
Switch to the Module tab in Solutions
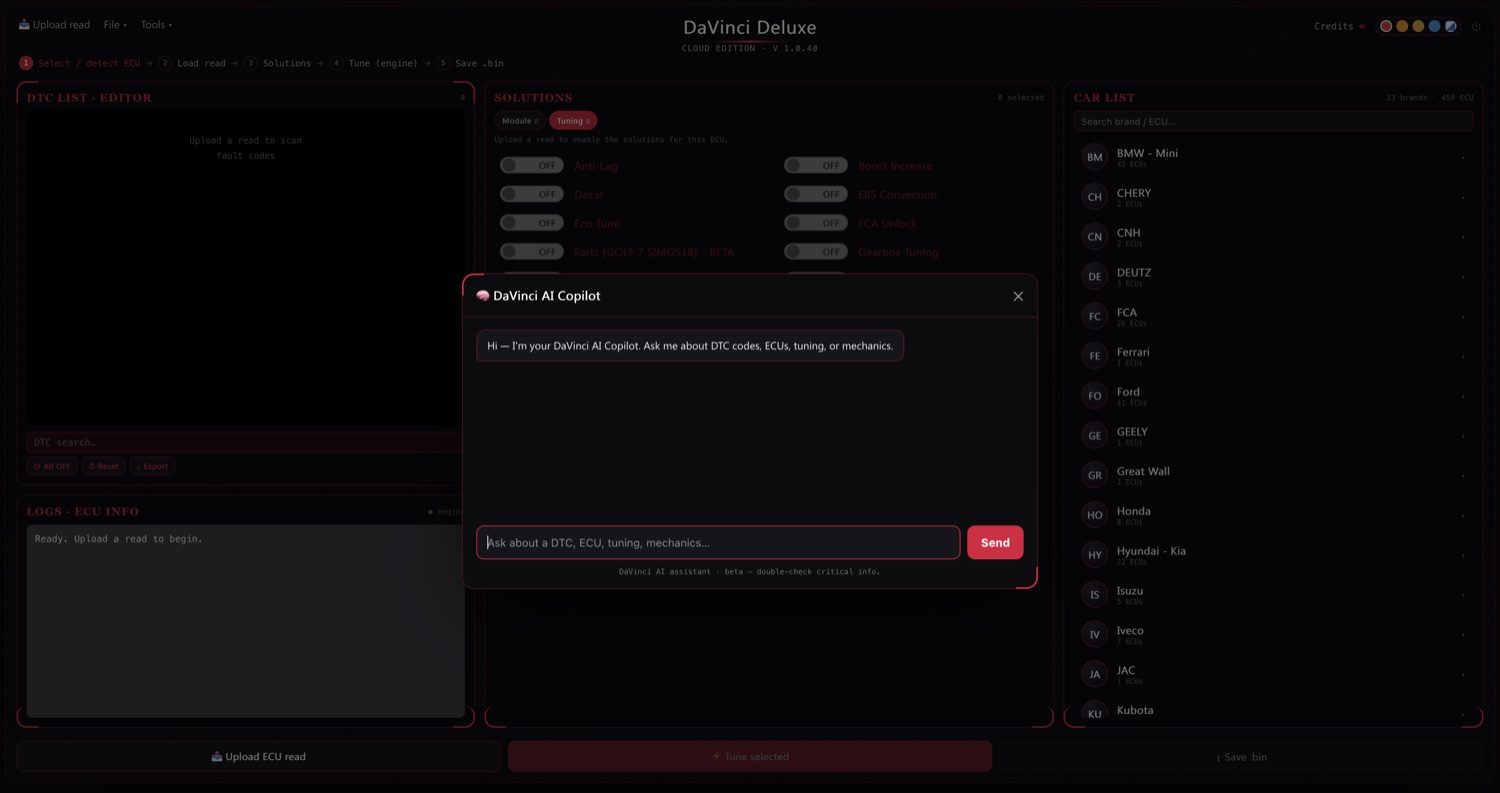[x=520, y=121]
